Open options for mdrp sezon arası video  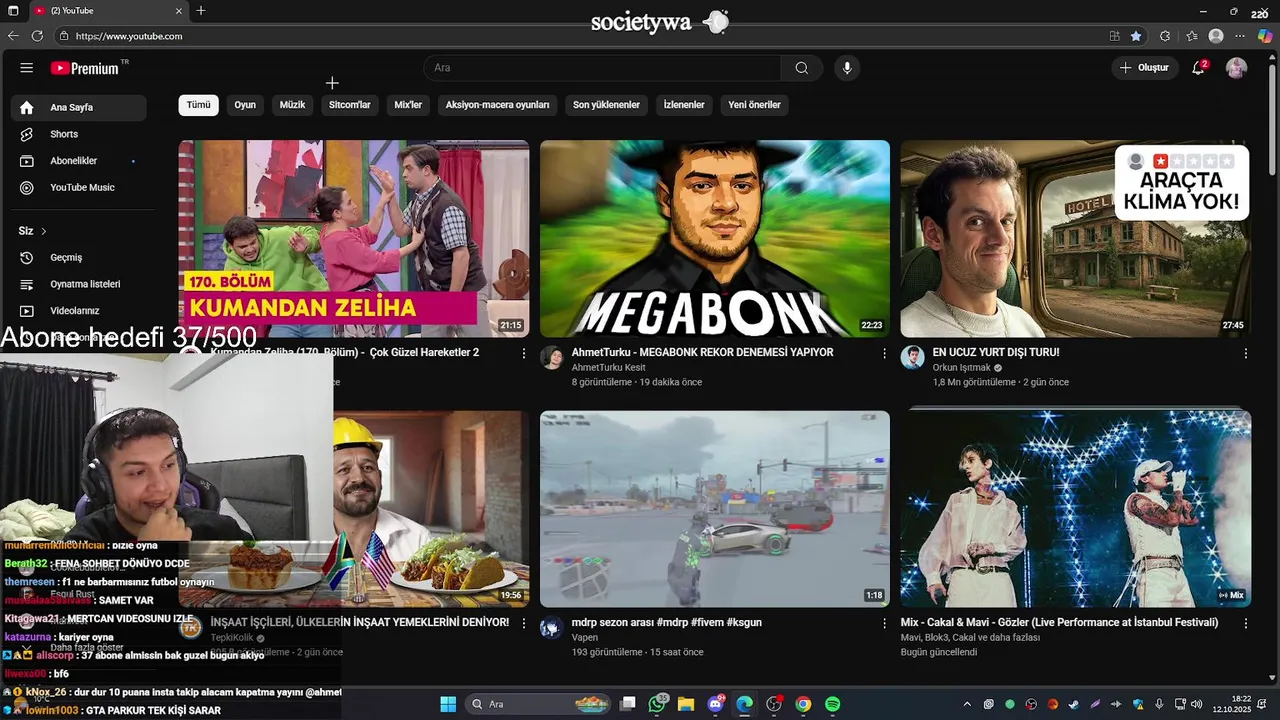pos(884,623)
